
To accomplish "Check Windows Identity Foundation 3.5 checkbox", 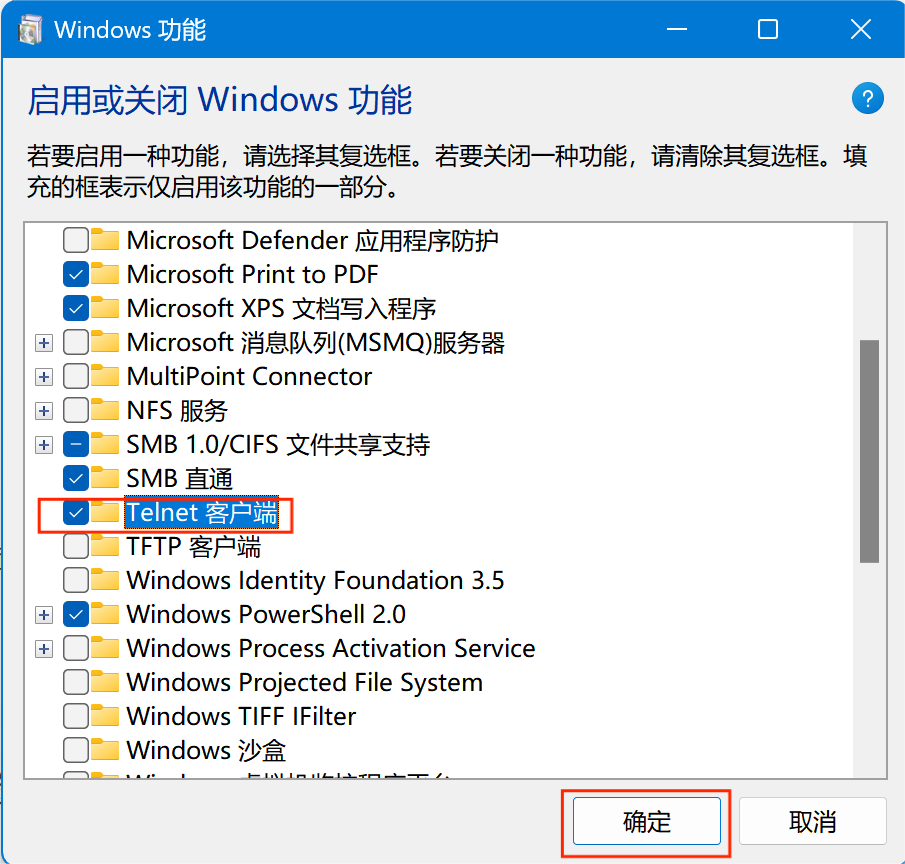I will pos(76,580).
